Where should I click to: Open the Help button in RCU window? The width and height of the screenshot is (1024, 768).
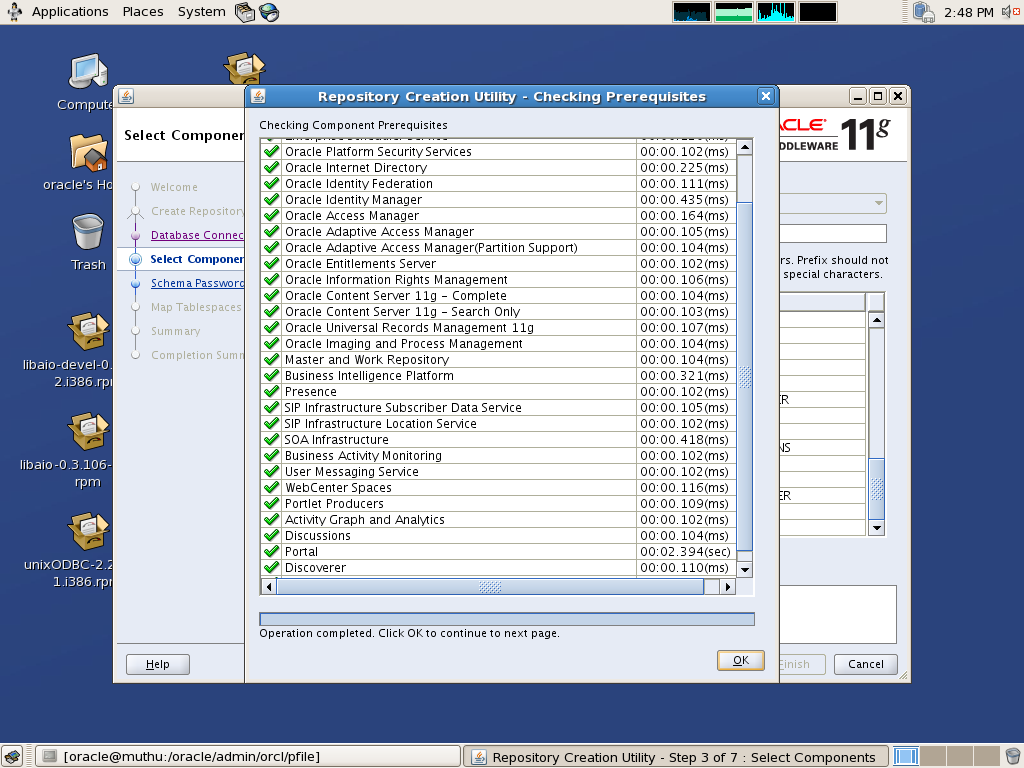click(x=157, y=664)
